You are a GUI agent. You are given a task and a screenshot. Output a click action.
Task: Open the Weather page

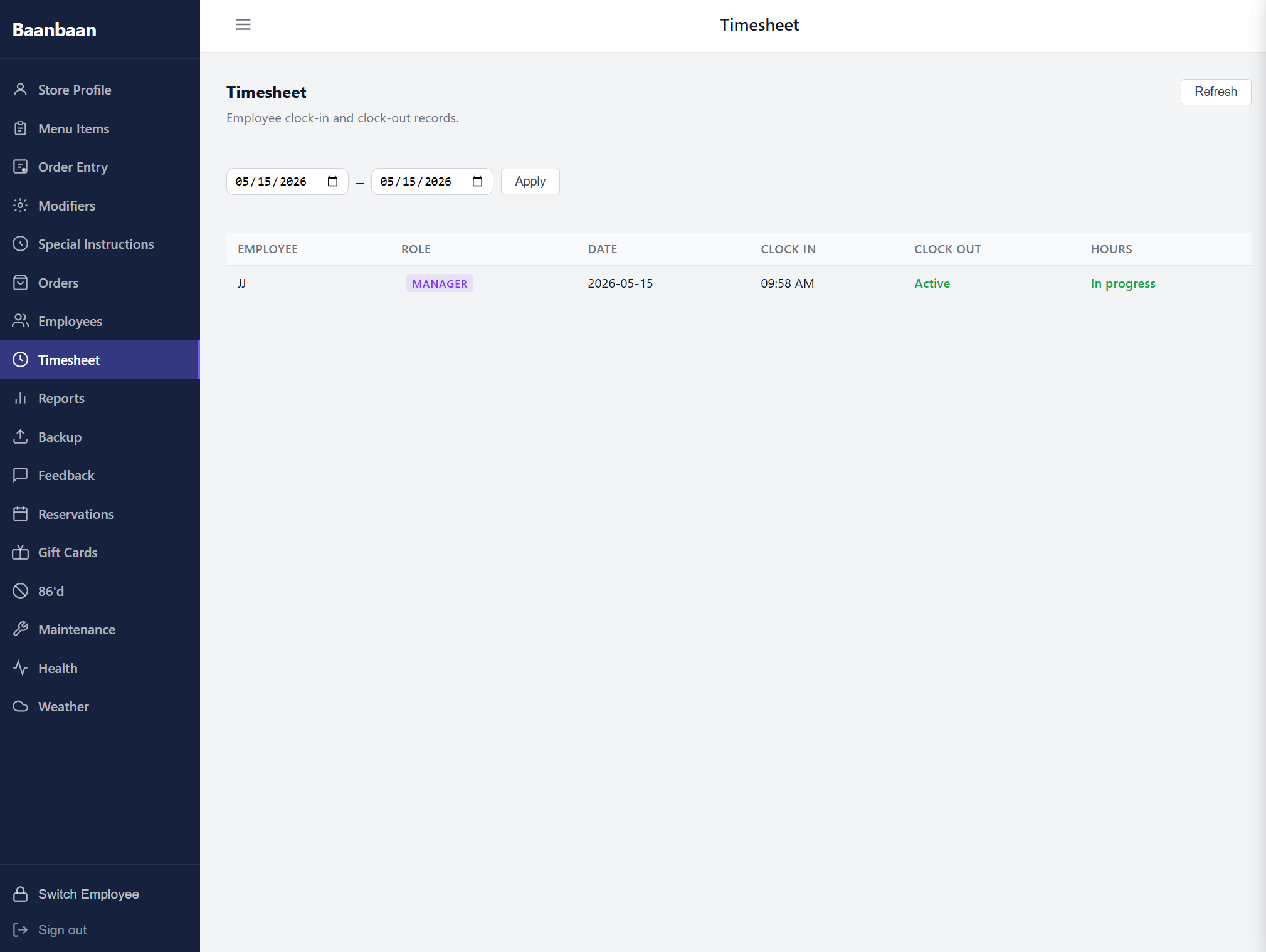point(100,706)
